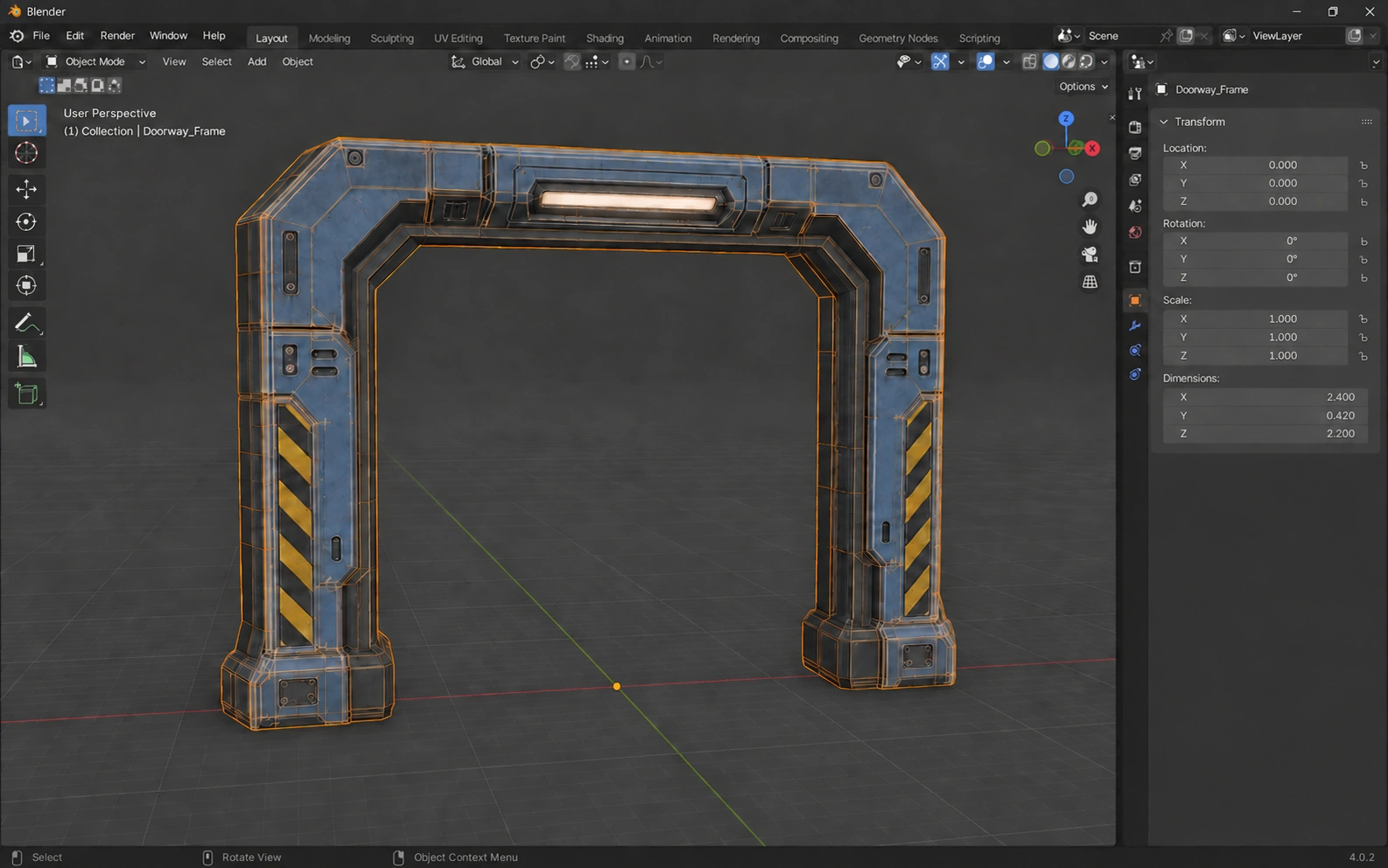Activate the Select Box tool

point(26,121)
